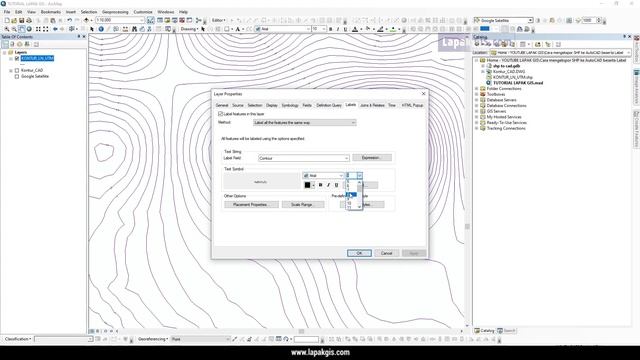
Task: Click the Find binoculars icon
Action: 134,29
